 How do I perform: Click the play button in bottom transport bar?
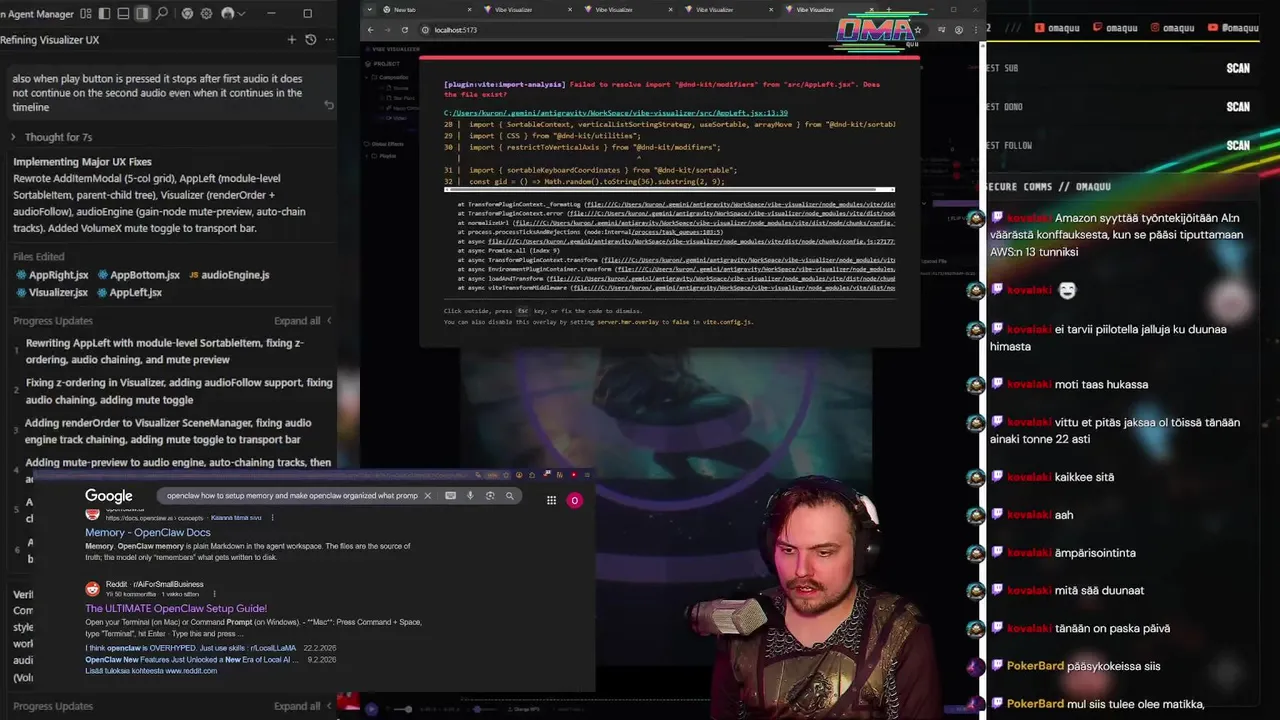click(x=371, y=709)
